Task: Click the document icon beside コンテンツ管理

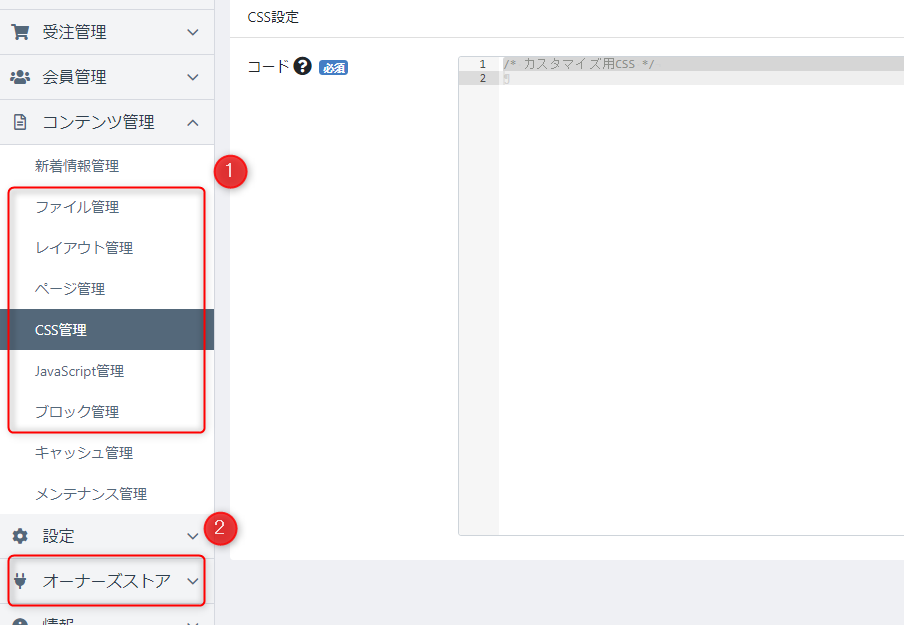Action: click(19, 122)
